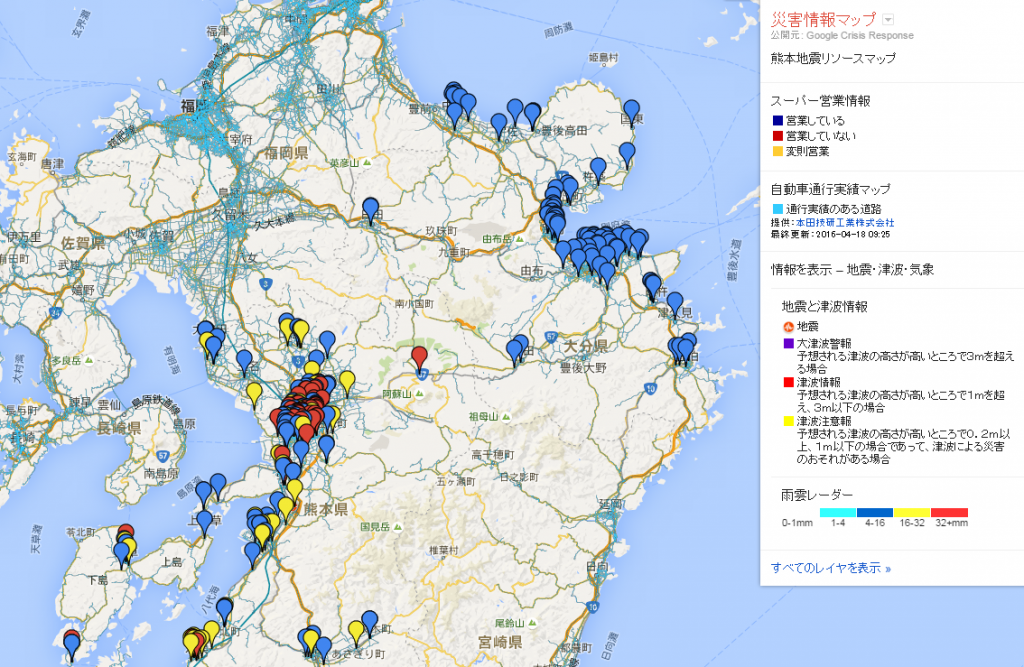Click the blue marker at Kunisaki peninsula tip
Viewport: 1024px width, 667px height.
pyautogui.click(x=631, y=110)
